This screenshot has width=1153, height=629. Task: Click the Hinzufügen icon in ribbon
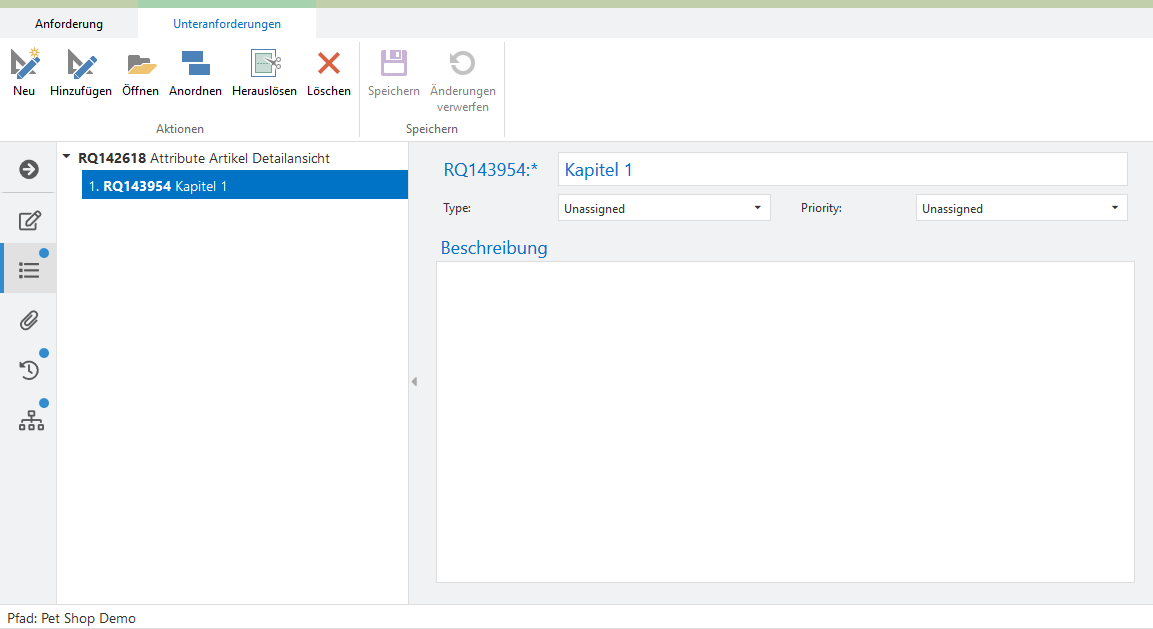pos(81,65)
